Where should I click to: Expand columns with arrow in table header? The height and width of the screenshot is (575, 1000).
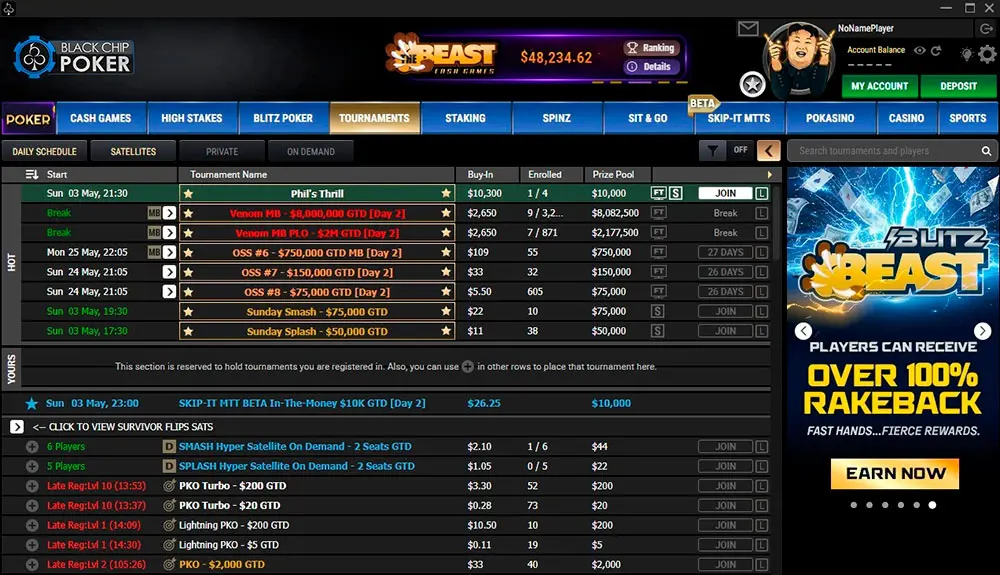(x=769, y=175)
